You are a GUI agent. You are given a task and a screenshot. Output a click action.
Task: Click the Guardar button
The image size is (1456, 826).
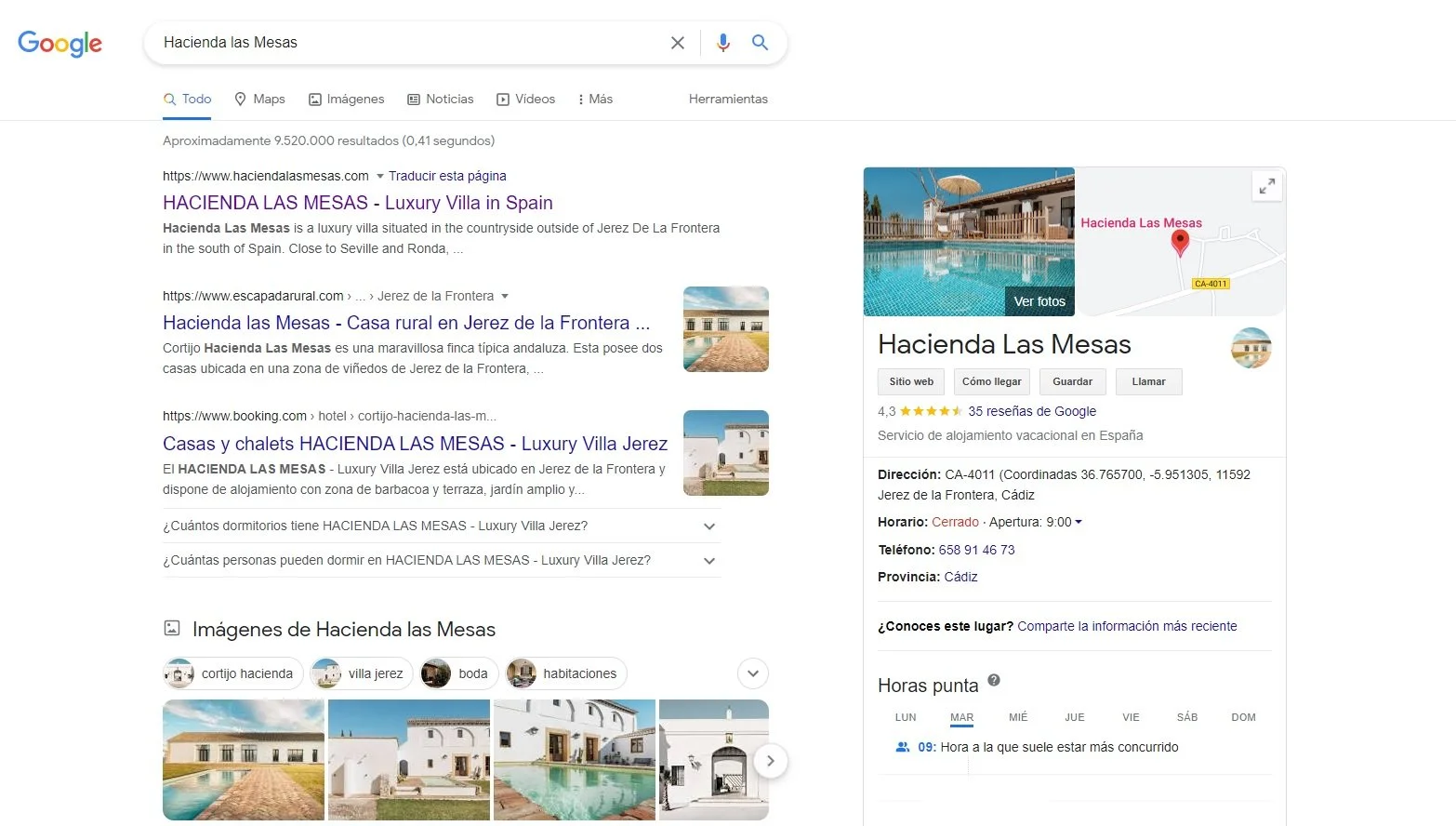pyautogui.click(x=1073, y=381)
